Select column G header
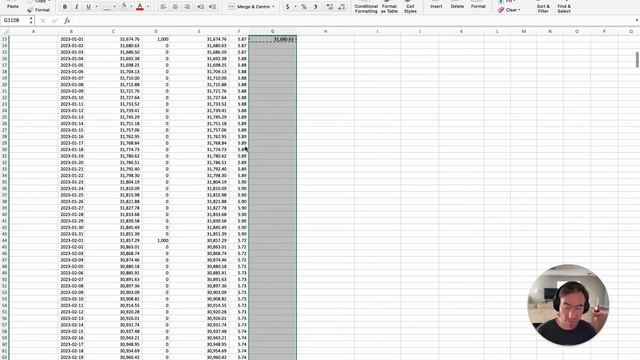Image resolution: width=640 pixels, height=360 pixels. pyautogui.click(x=273, y=31)
